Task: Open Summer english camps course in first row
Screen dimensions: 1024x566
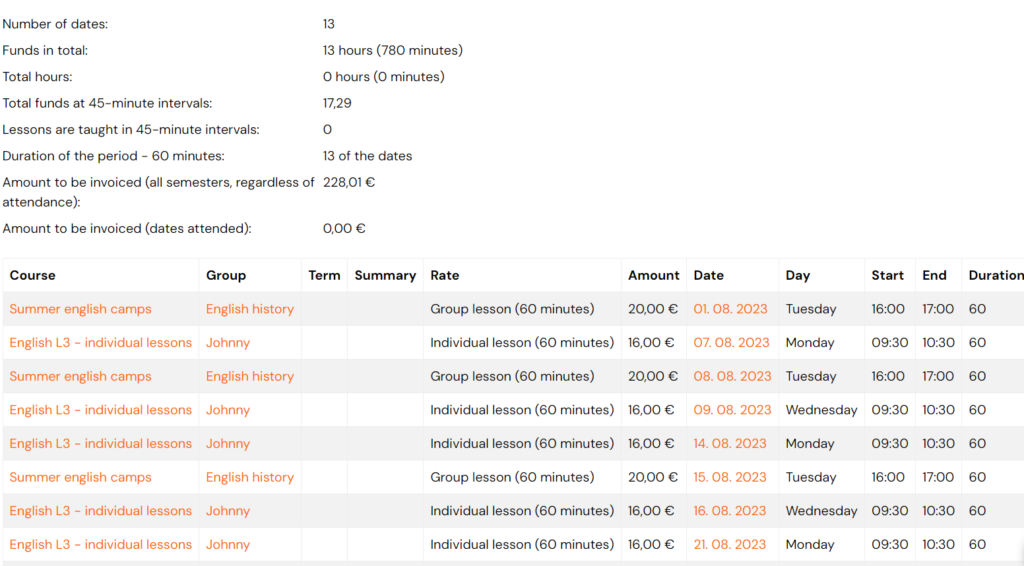Action: [x=80, y=309]
